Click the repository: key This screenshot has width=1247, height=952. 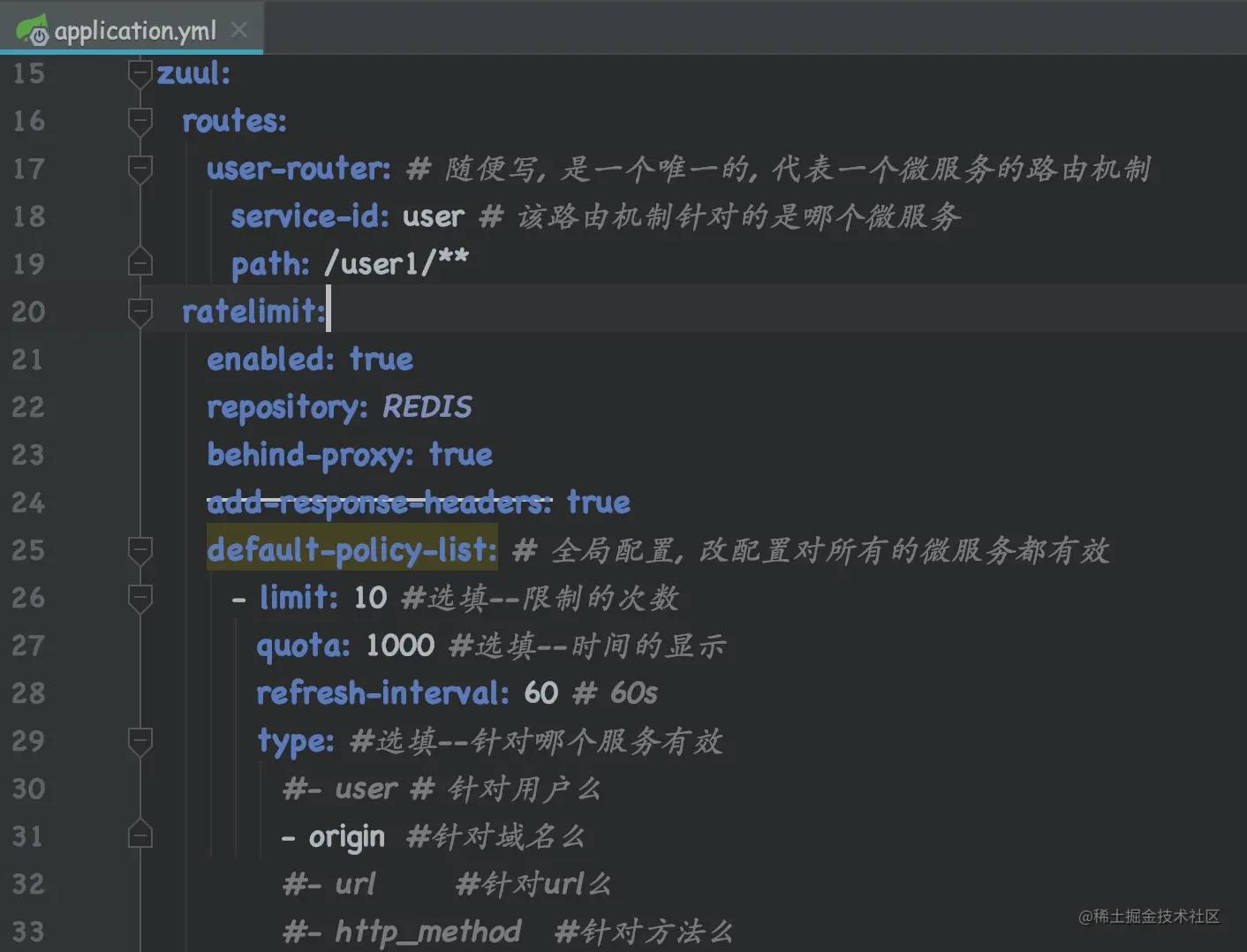[287, 408]
